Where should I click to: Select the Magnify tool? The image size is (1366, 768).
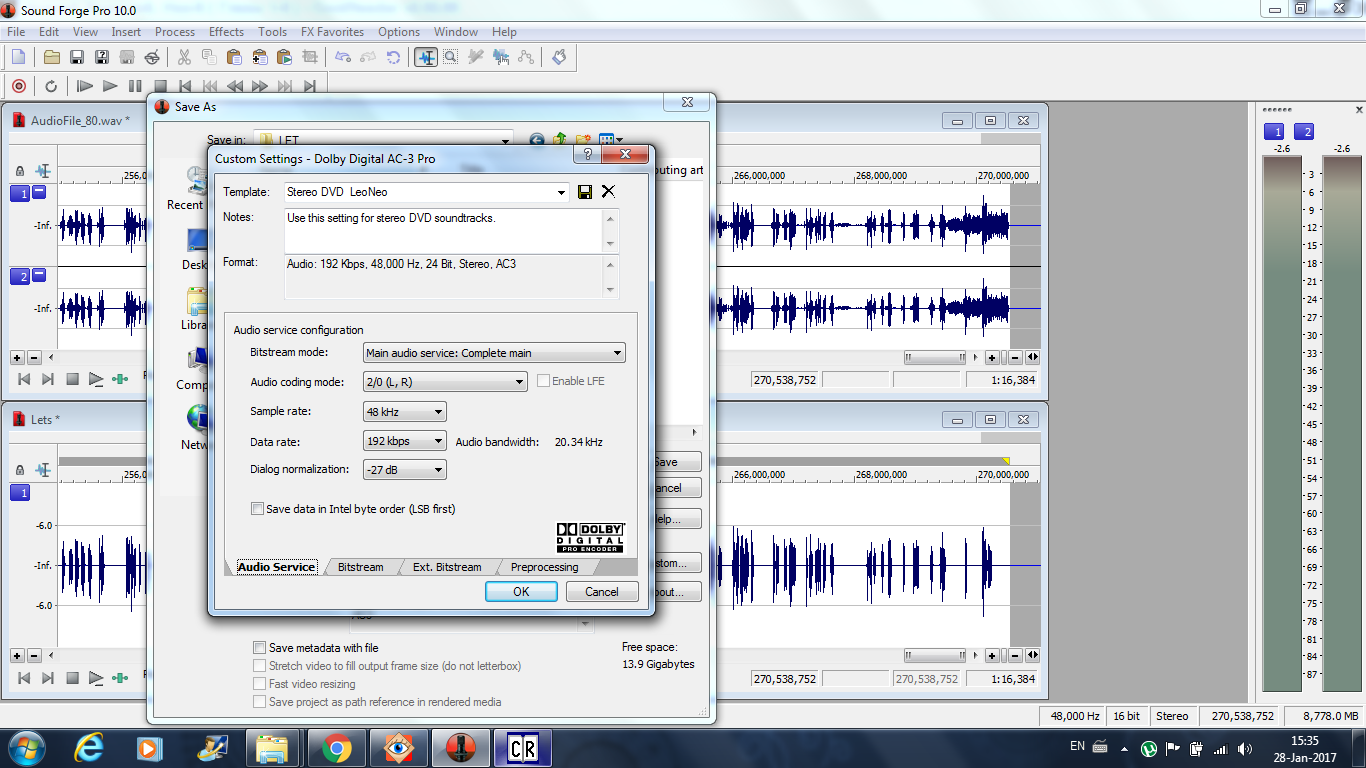click(451, 57)
